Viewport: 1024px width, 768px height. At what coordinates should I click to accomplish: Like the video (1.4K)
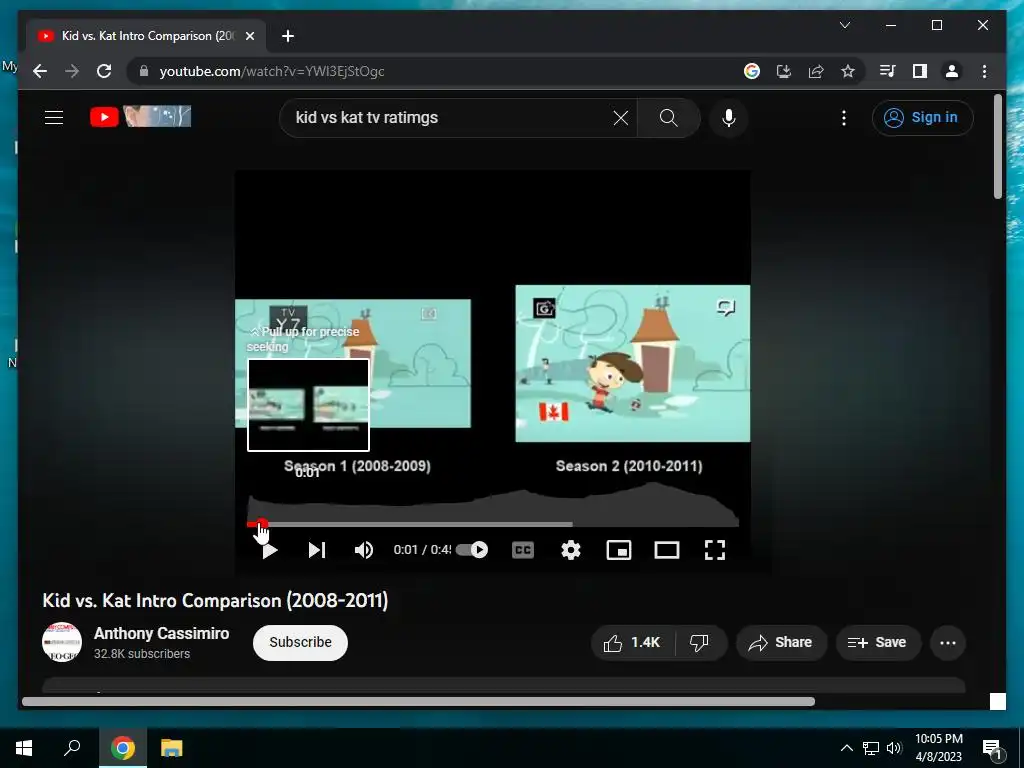click(632, 643)
